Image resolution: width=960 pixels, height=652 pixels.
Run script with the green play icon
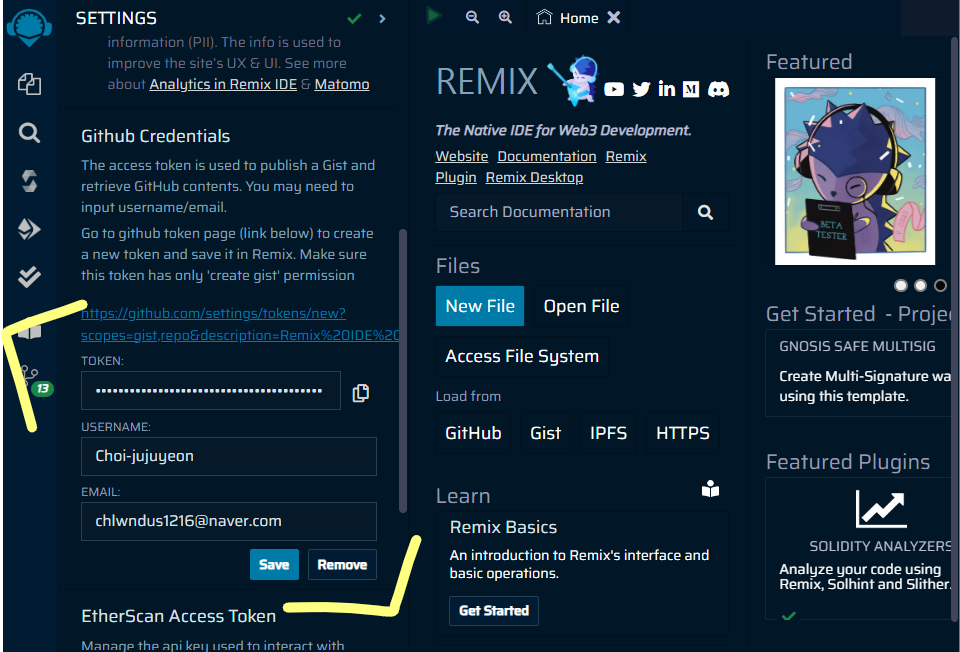point(433,16)
